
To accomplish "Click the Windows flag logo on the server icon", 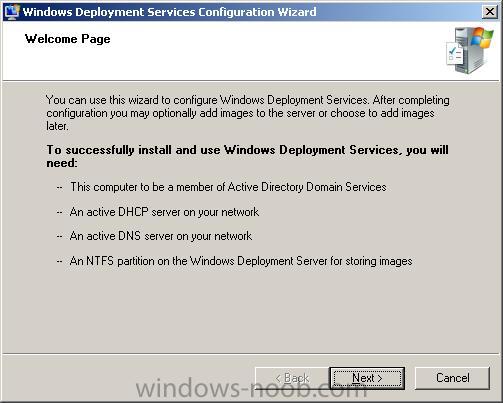I will coord(482,37).
